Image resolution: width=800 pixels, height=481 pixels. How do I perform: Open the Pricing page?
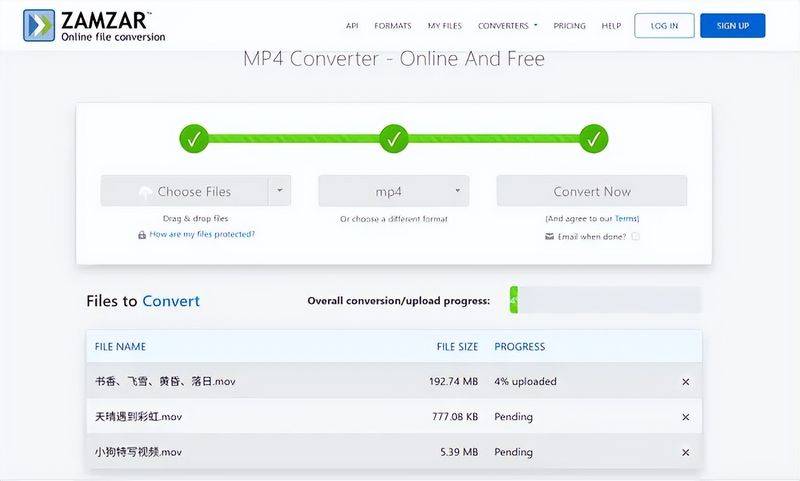click(x=569, y=26)
